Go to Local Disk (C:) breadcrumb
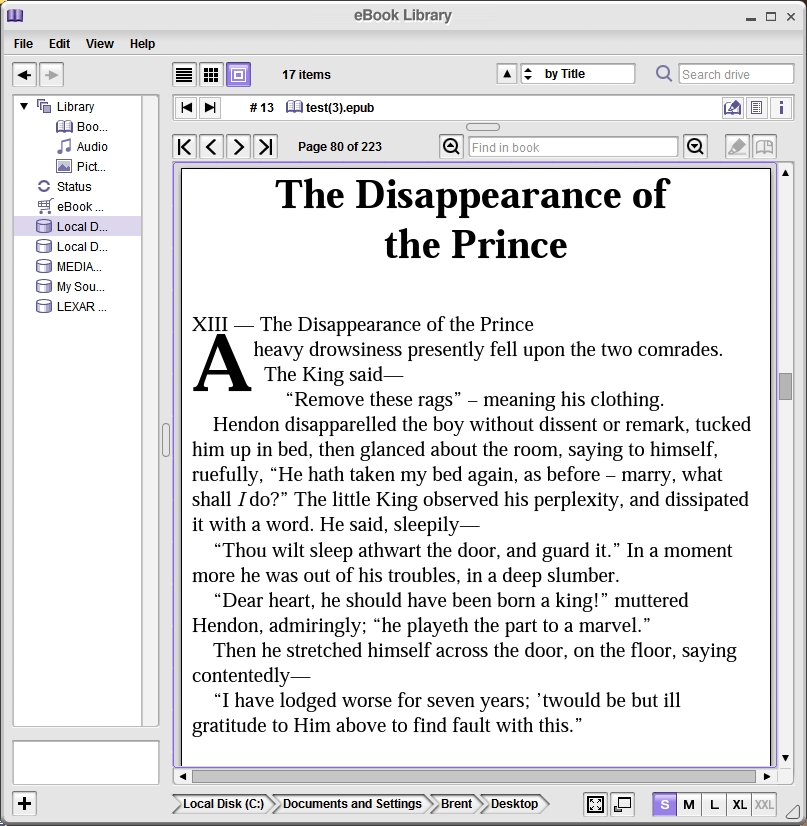This screenshot has width=807, height=826. click(222, 804)
